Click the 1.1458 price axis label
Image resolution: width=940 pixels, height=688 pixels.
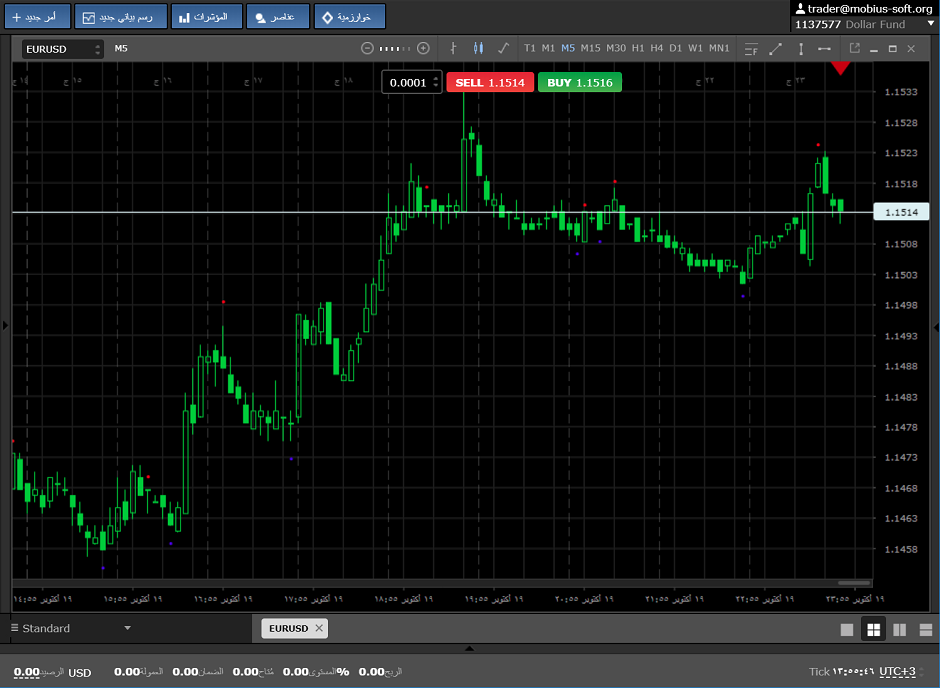tap(901, 550)
